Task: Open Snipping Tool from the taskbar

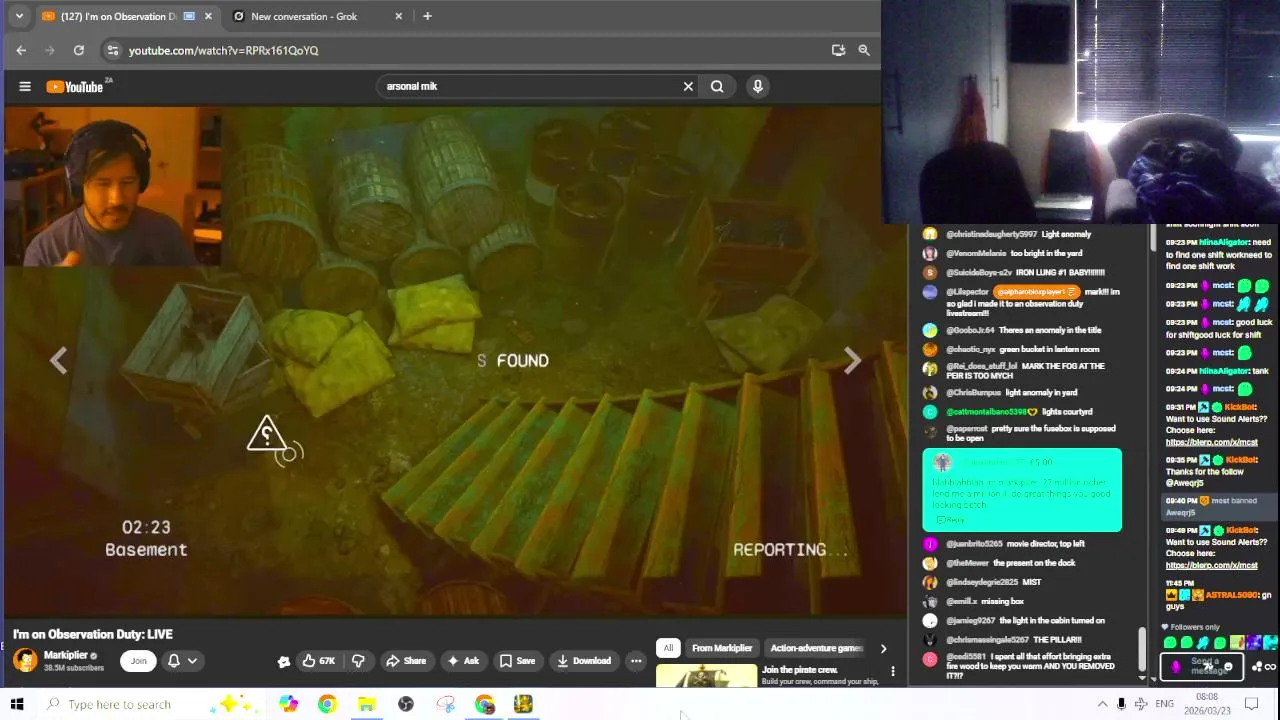Action: pyautogui.click(x=445, y=704)
